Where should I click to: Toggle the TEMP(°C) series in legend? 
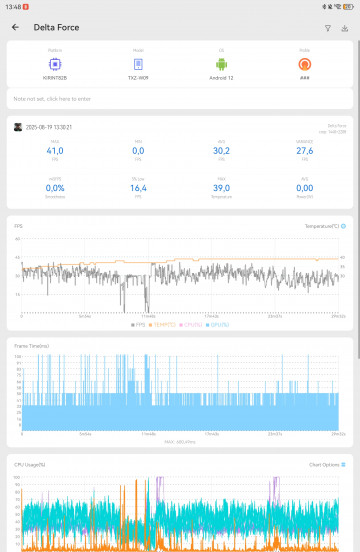click(162, 325)
